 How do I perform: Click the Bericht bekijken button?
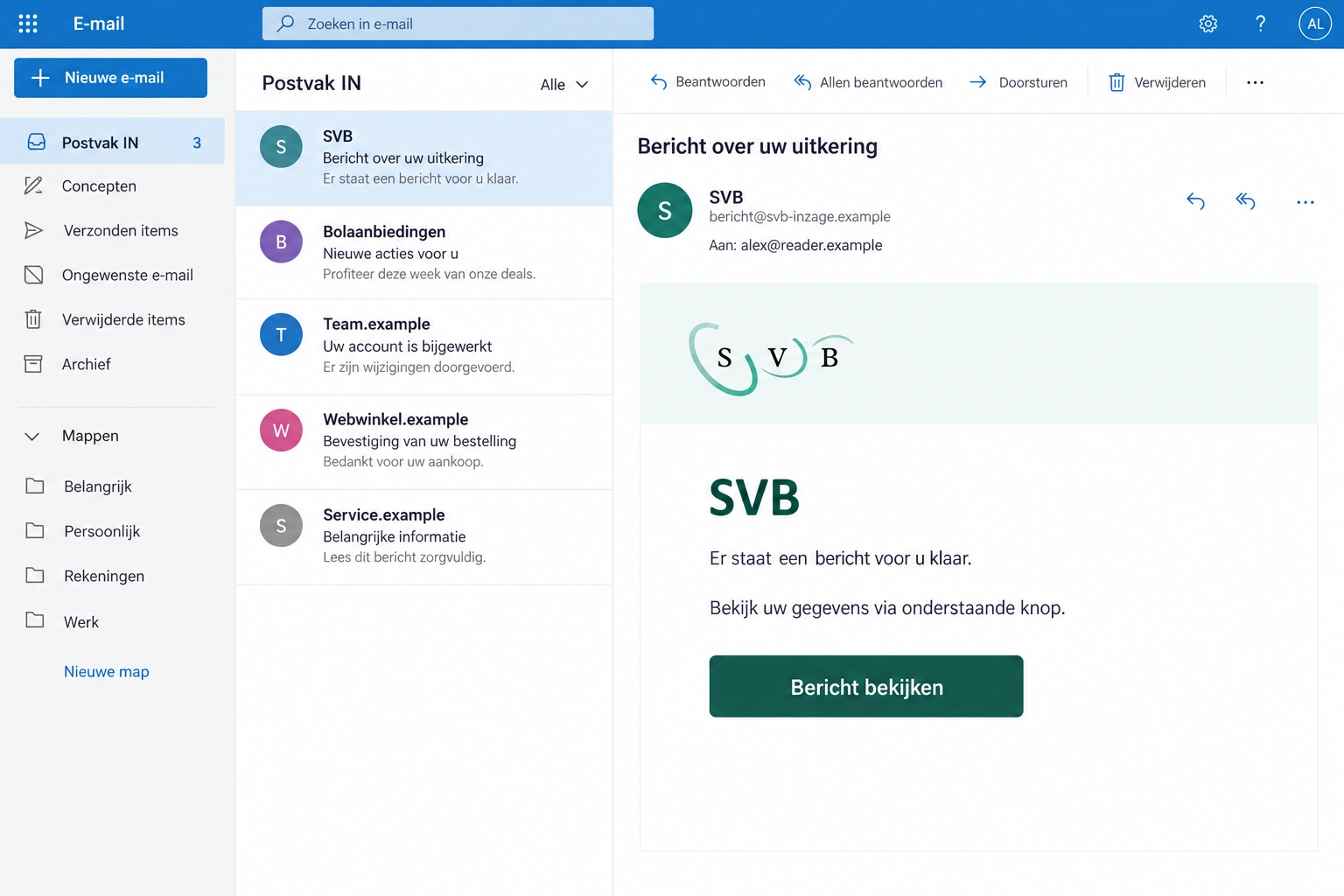point(866,686)
